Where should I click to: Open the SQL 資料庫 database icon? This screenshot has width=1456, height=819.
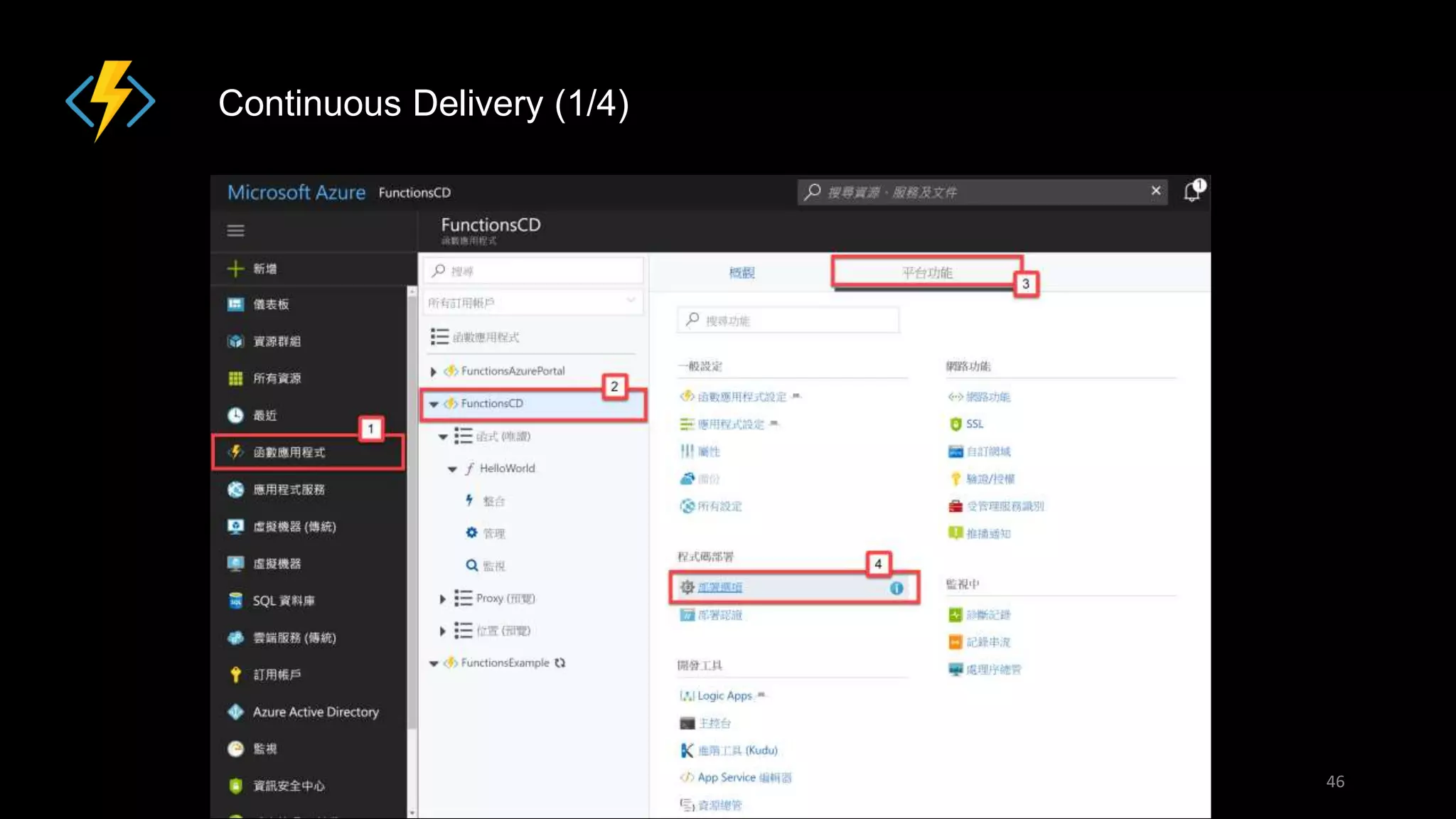pyautogui.click(x=235, y=601)
